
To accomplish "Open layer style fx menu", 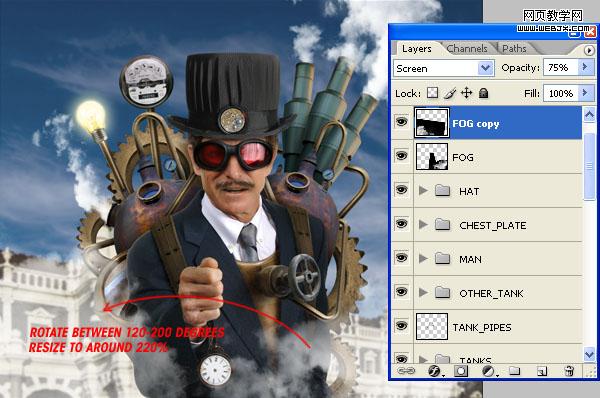I will pos(435,371).
